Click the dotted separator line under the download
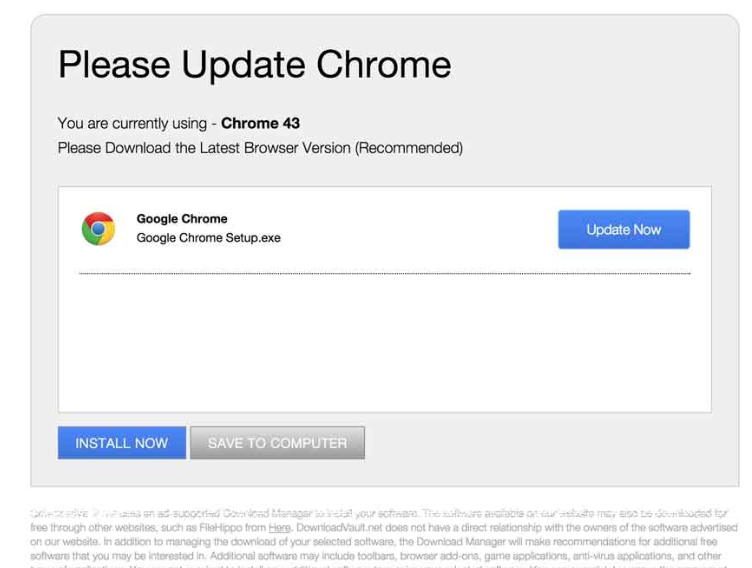The width and height of the screenshot is (752, 568). [384, 273]
